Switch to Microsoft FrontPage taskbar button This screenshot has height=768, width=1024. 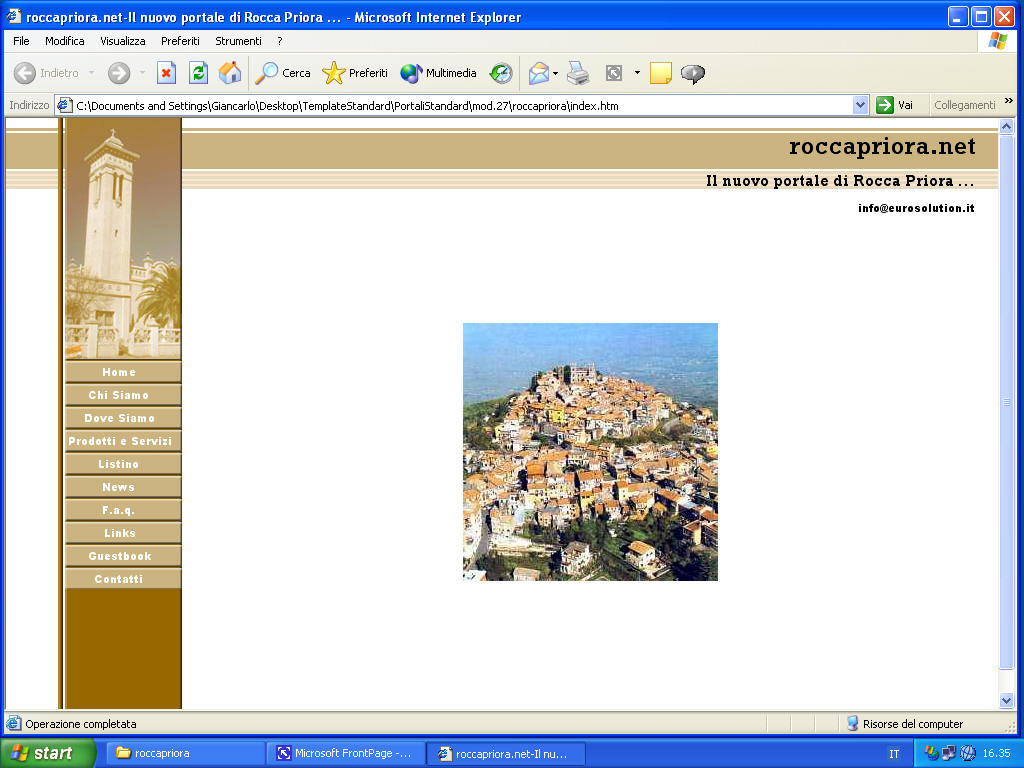pyautogui.click(x=347, y=754)
